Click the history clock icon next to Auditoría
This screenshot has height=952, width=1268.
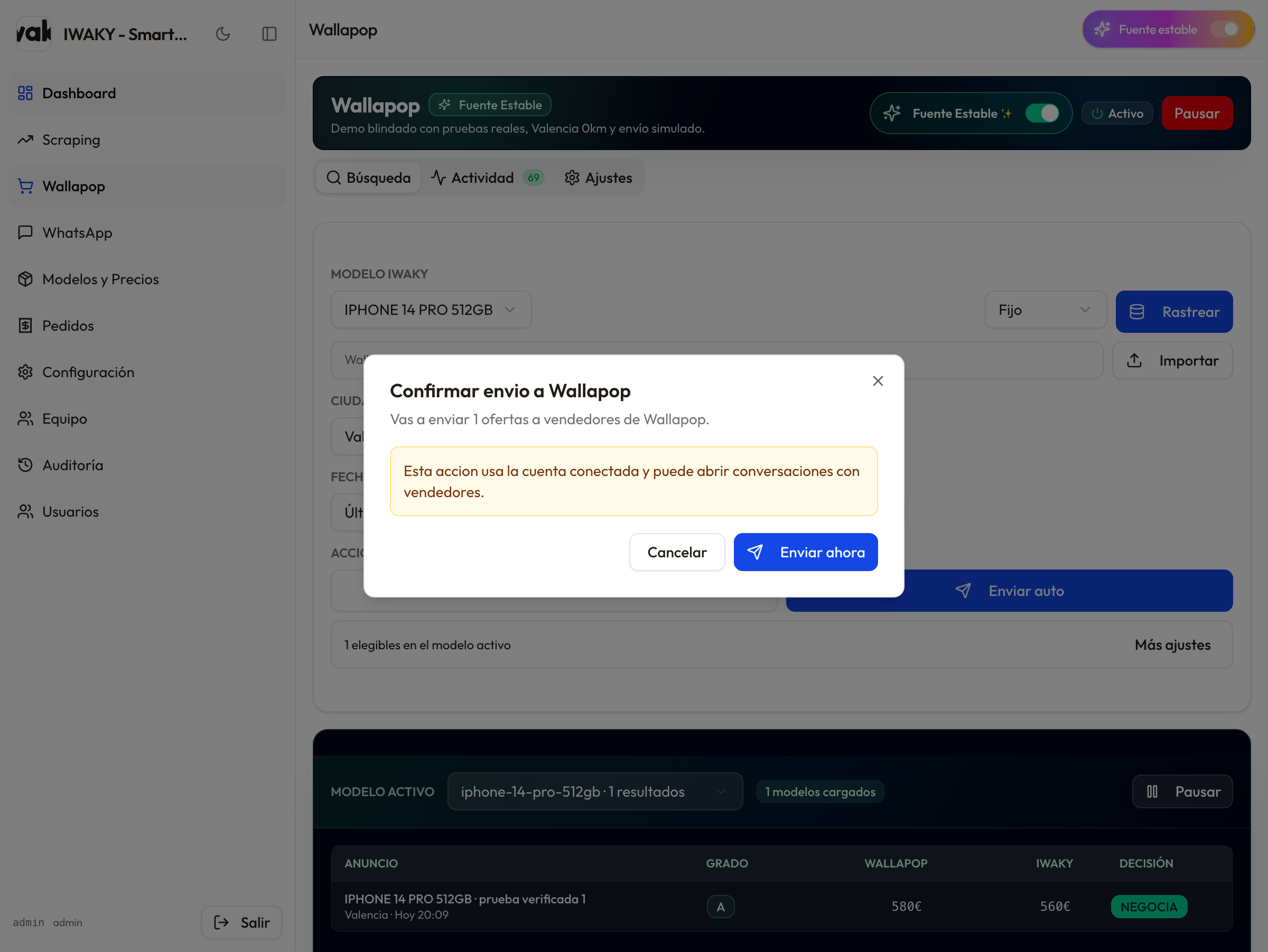(25, 464)
